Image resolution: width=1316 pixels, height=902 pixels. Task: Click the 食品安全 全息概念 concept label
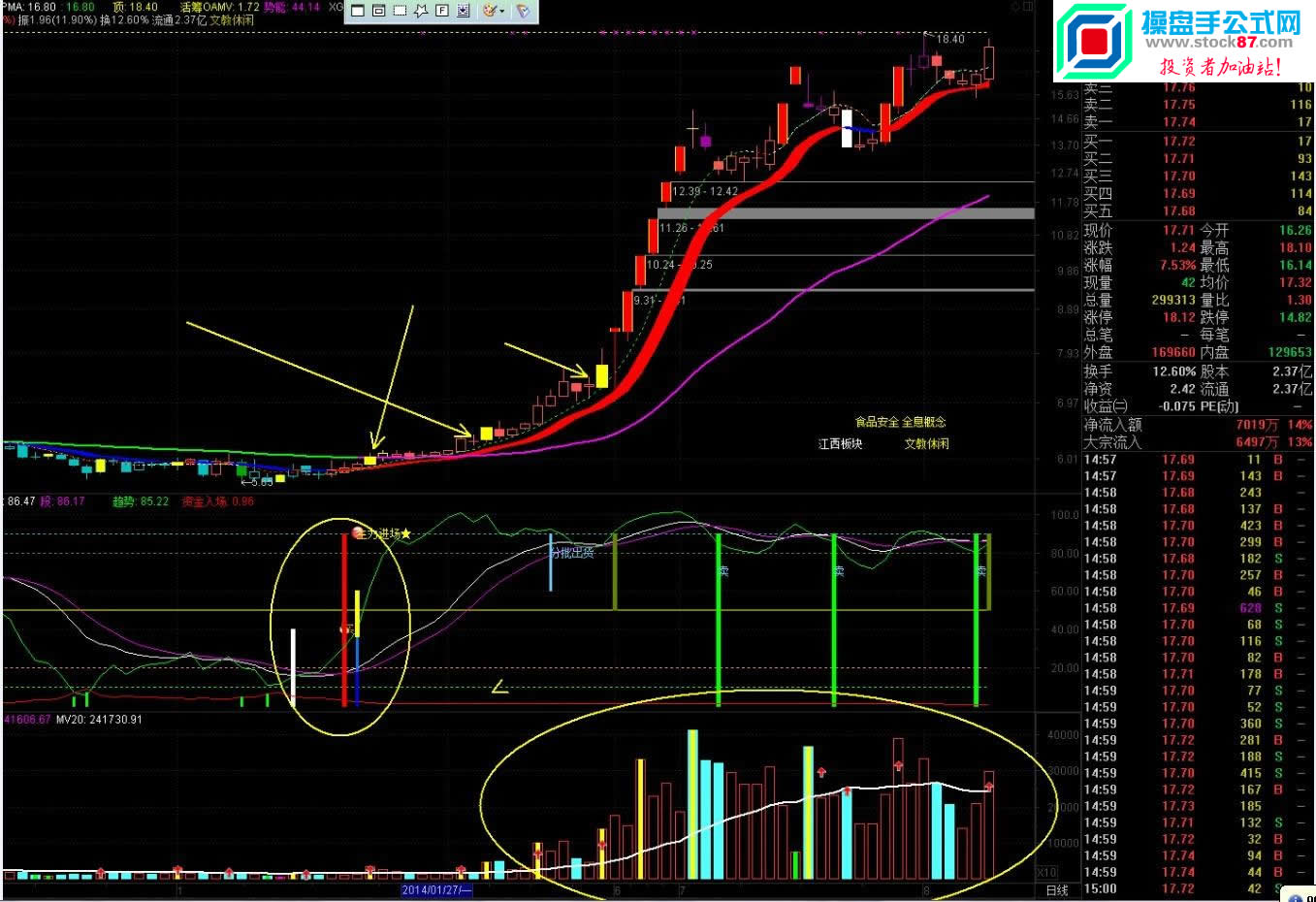coord(900,422)
